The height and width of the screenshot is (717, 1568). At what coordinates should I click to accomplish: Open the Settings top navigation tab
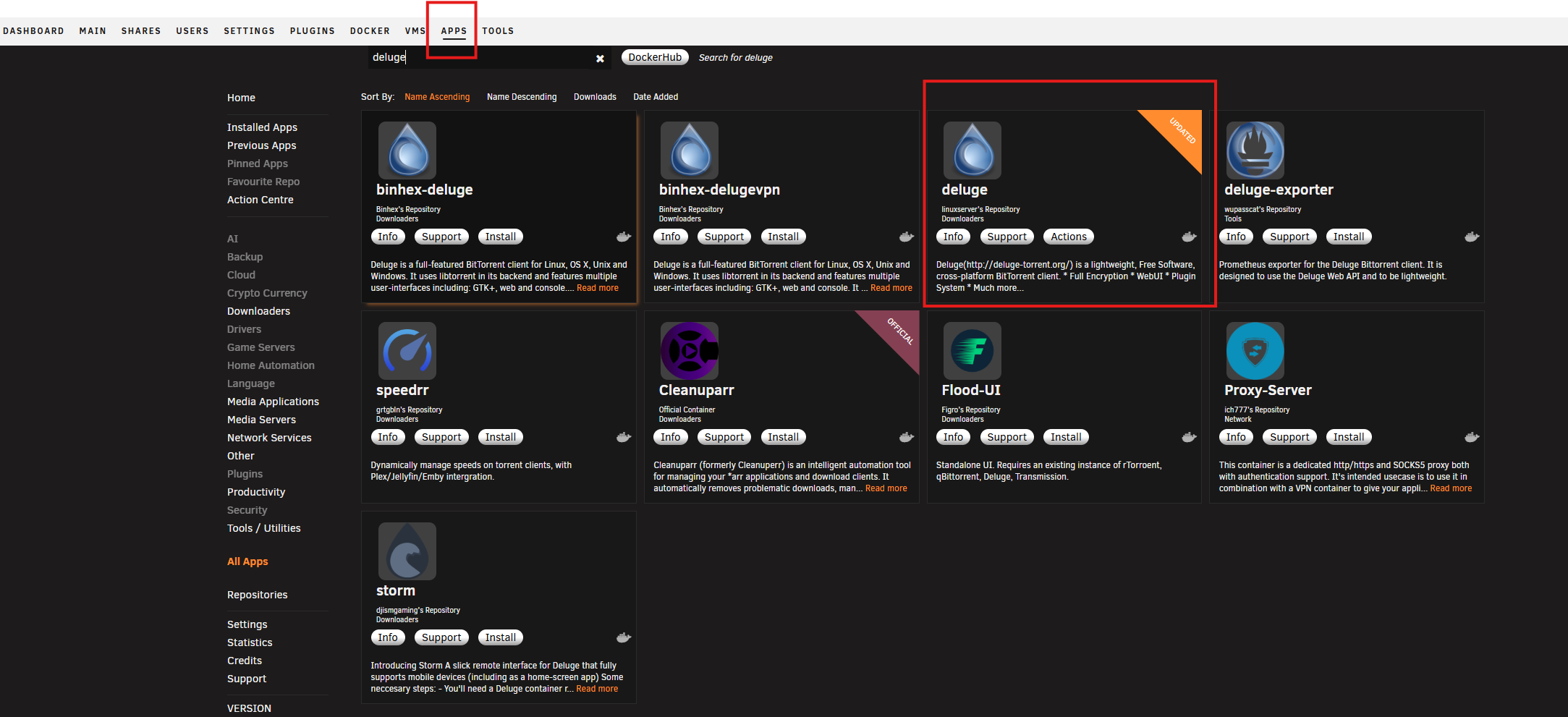[x=249, y=31]
